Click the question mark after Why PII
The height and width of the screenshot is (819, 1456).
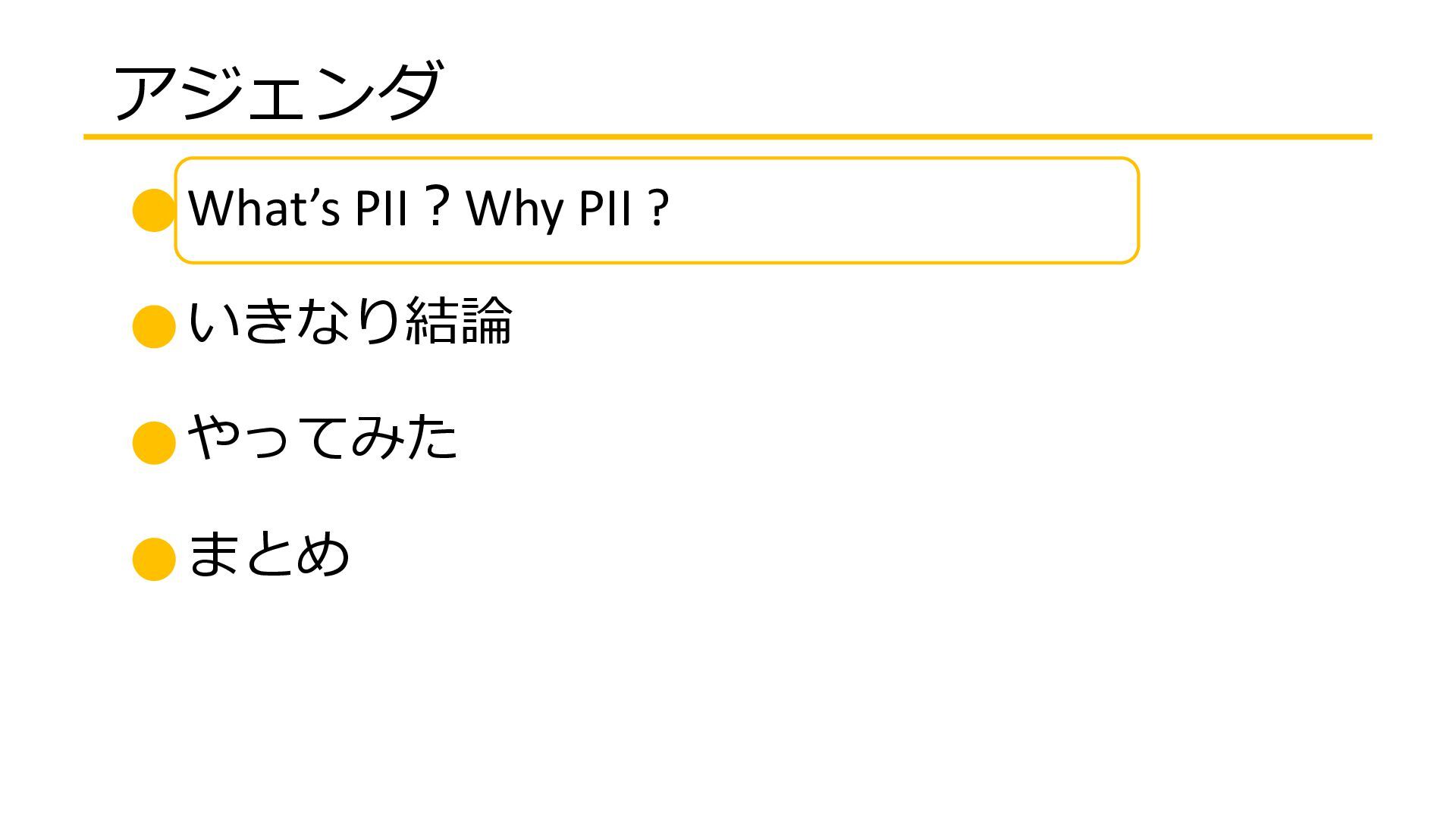coord(660,208)
